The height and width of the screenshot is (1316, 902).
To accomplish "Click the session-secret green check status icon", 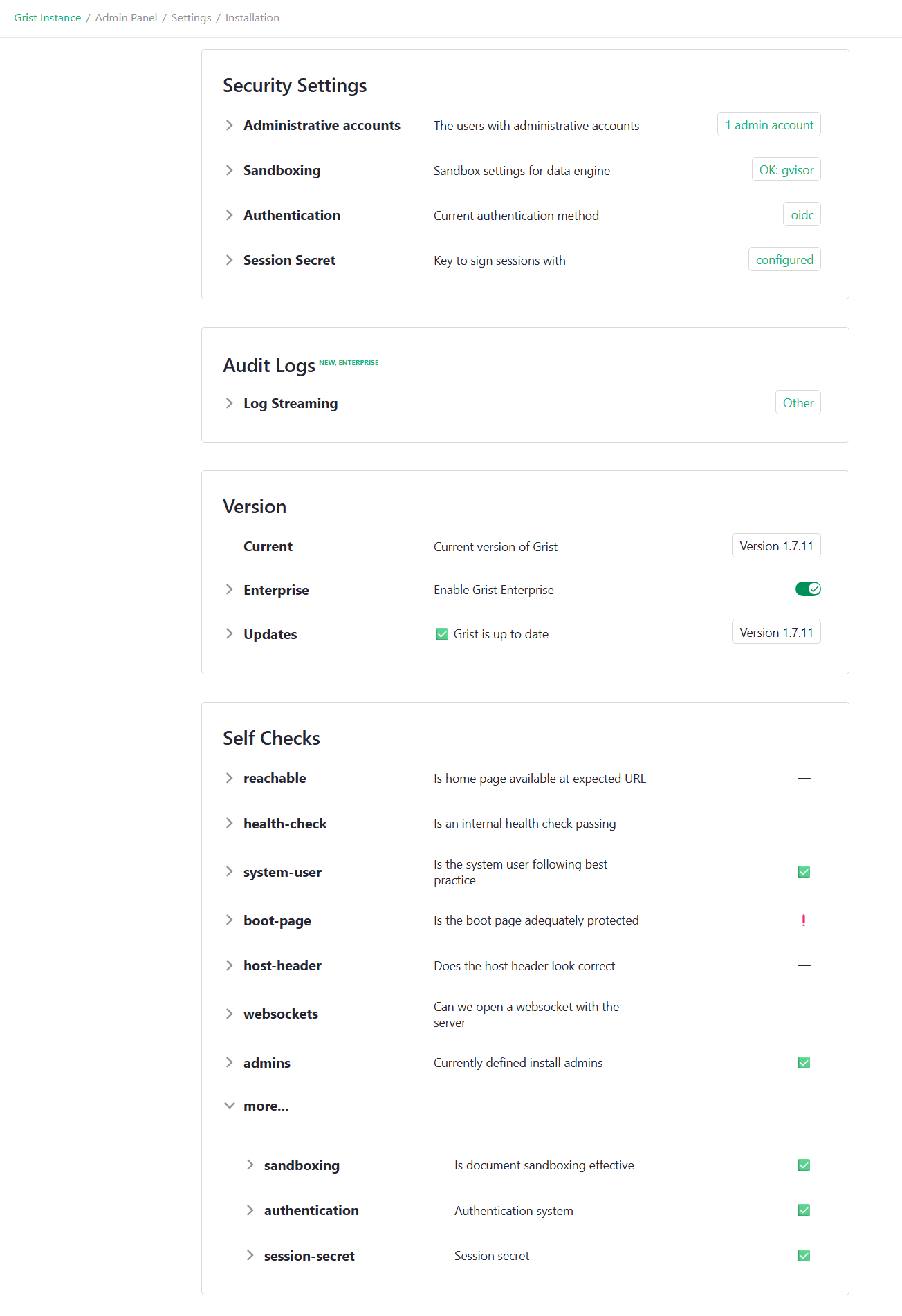I will point(804,1256).
